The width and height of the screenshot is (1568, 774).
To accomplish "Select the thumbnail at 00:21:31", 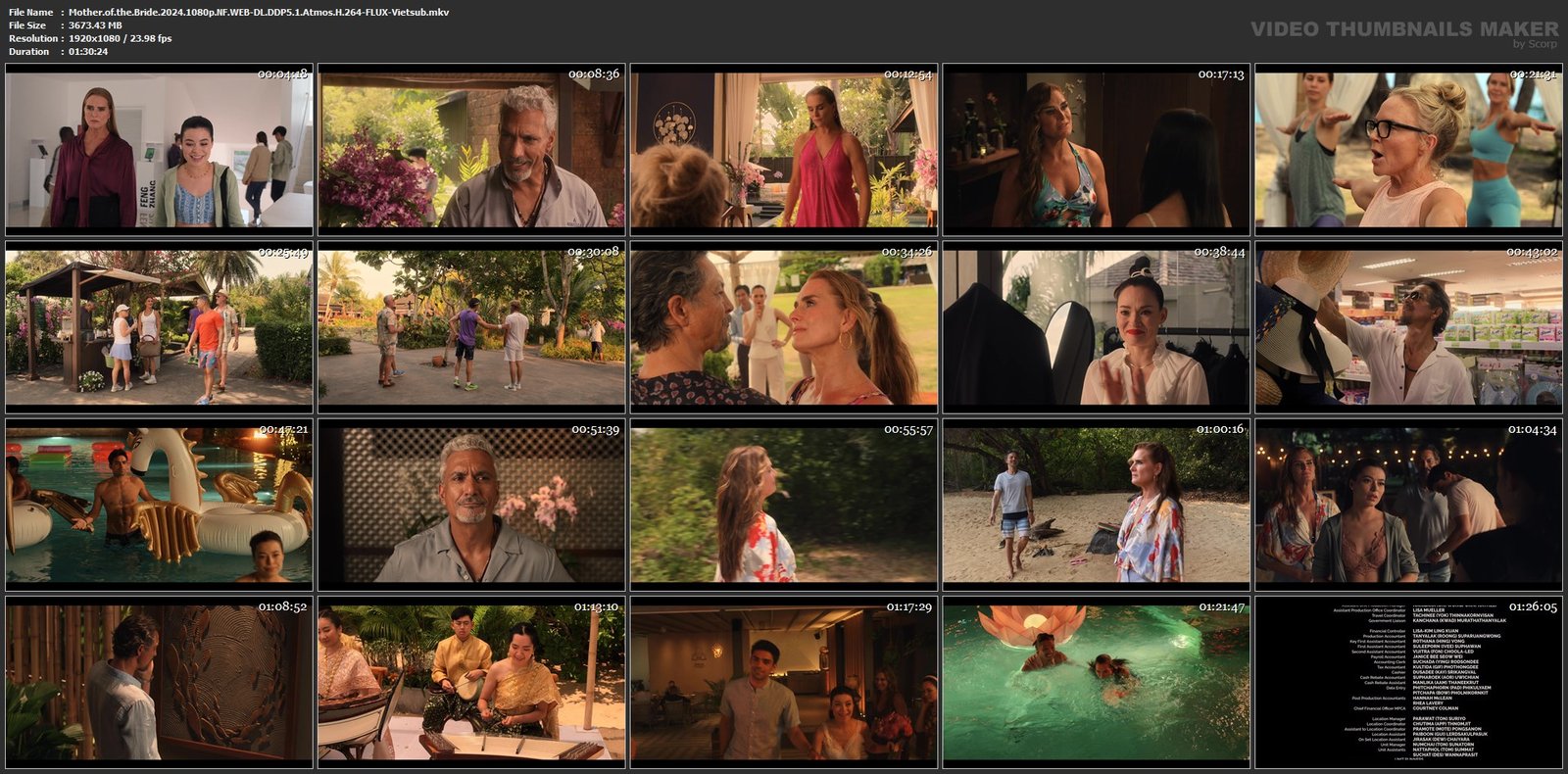I will coord(1409,150).
